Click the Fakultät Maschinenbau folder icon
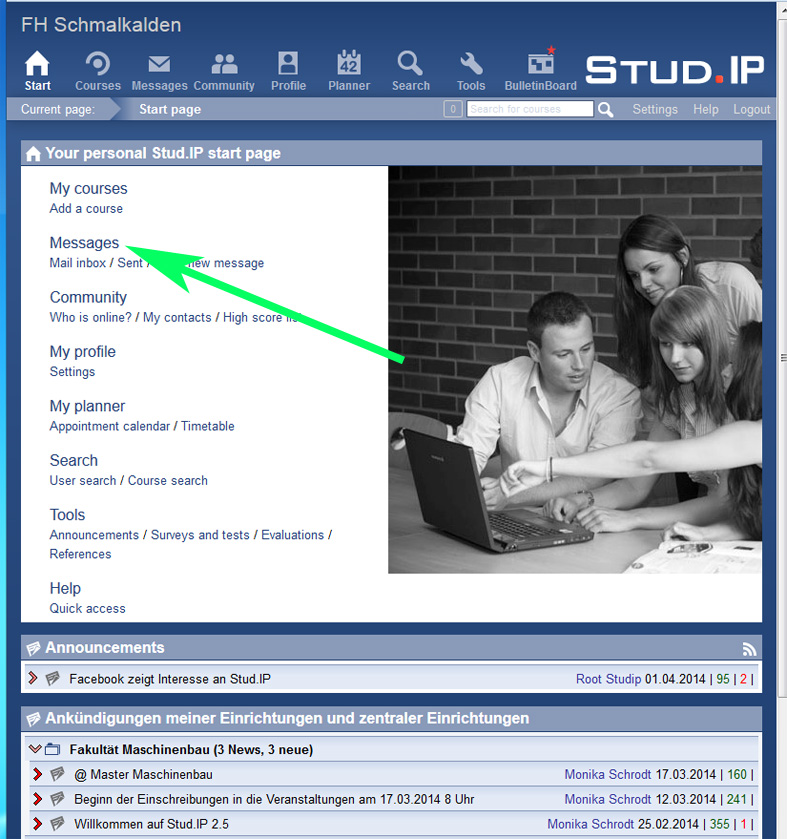Viewport: 787px width, 839px height. (x=52, y=749)
